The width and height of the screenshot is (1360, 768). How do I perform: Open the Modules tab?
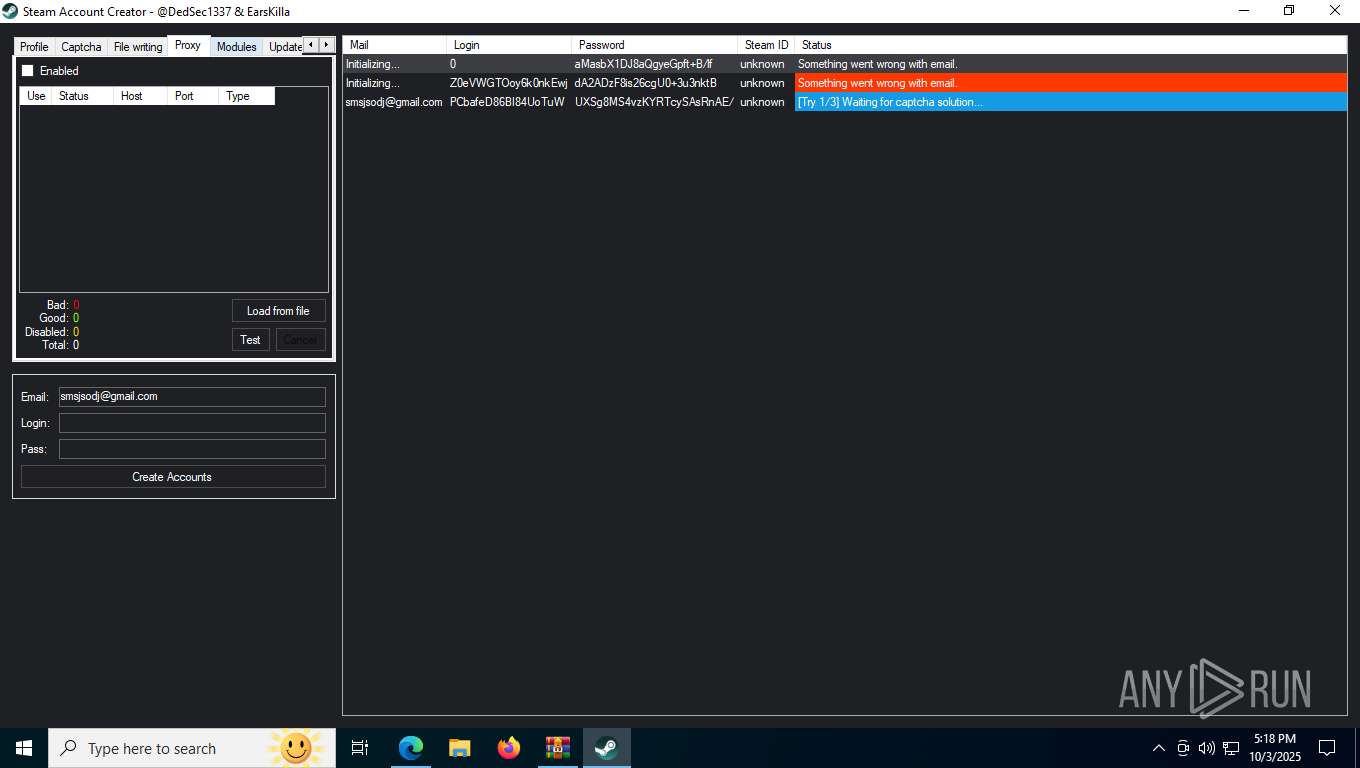click(x=237, y=47)
